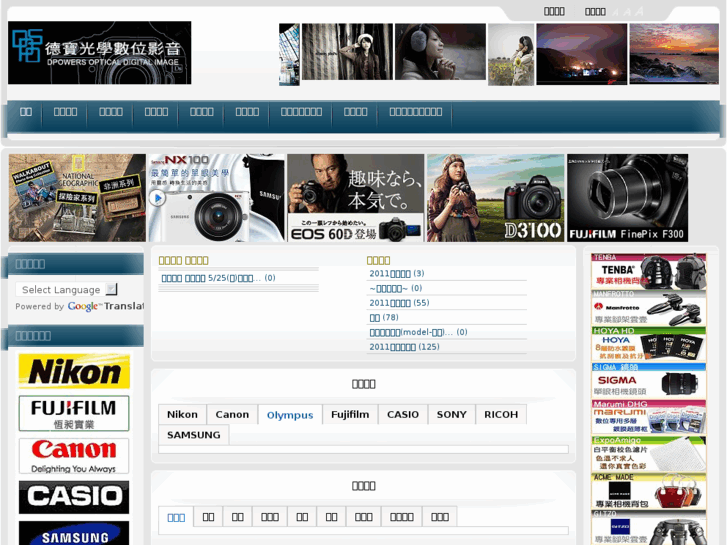The width and height of the screenshot is (727, 545).
Task: Select the Nikon brand tab
Action: [x=182, y=414]
